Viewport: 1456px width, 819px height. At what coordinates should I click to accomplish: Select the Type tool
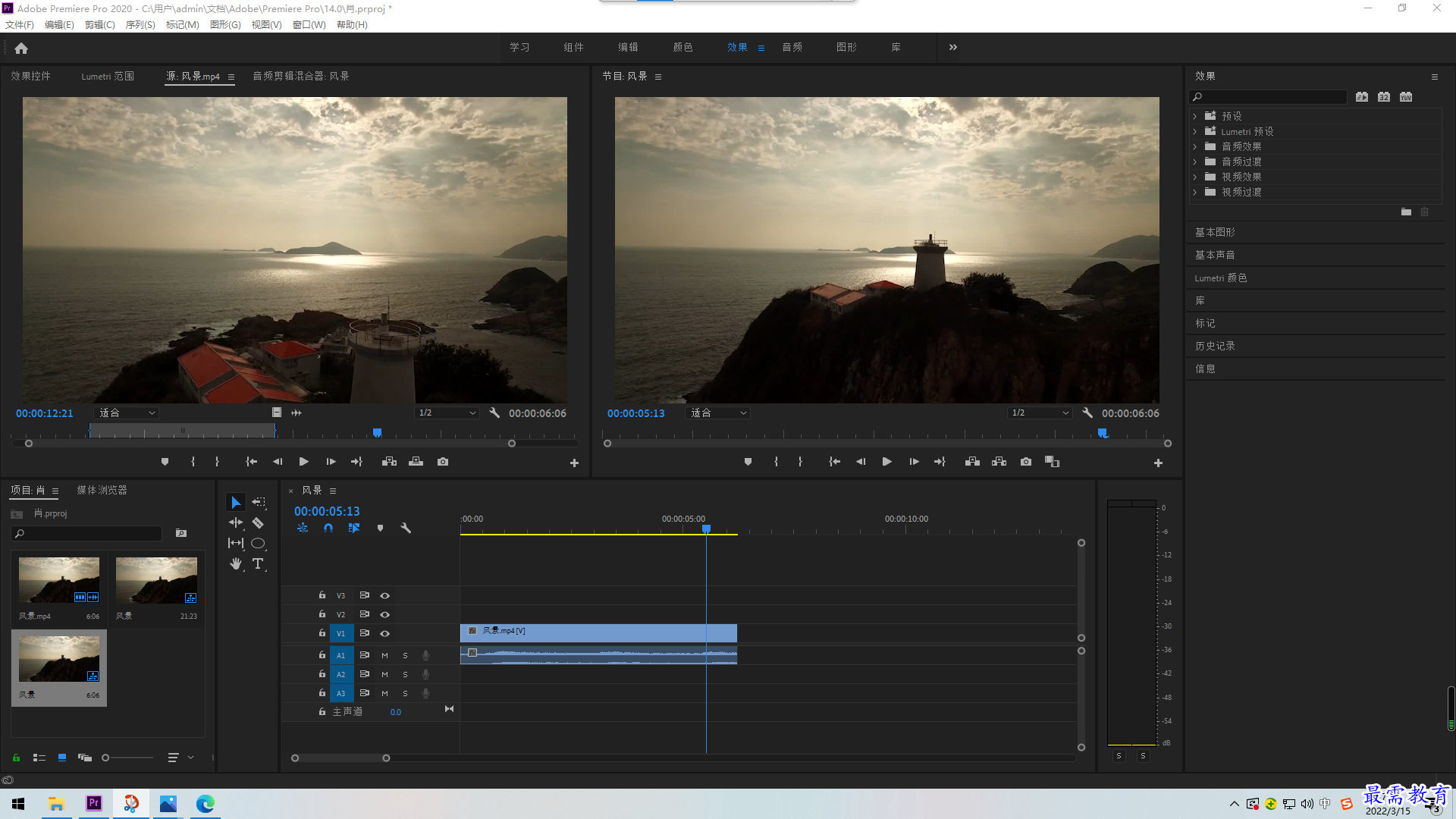[258, 563]
